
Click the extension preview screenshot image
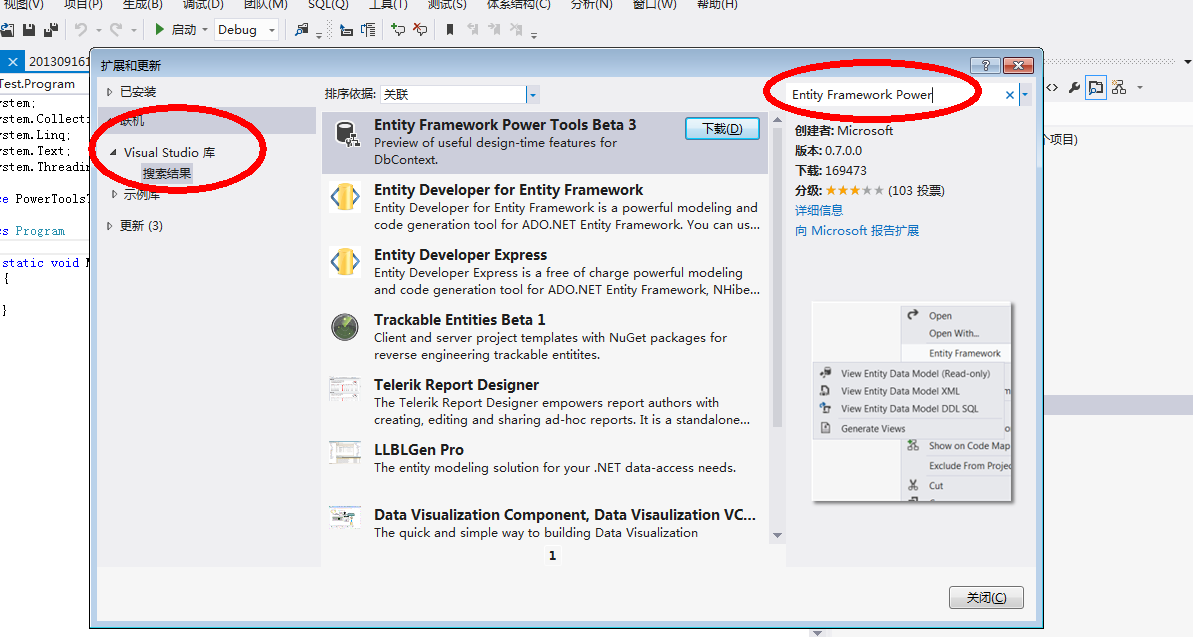pyautogui.click(x=911, y=402)
